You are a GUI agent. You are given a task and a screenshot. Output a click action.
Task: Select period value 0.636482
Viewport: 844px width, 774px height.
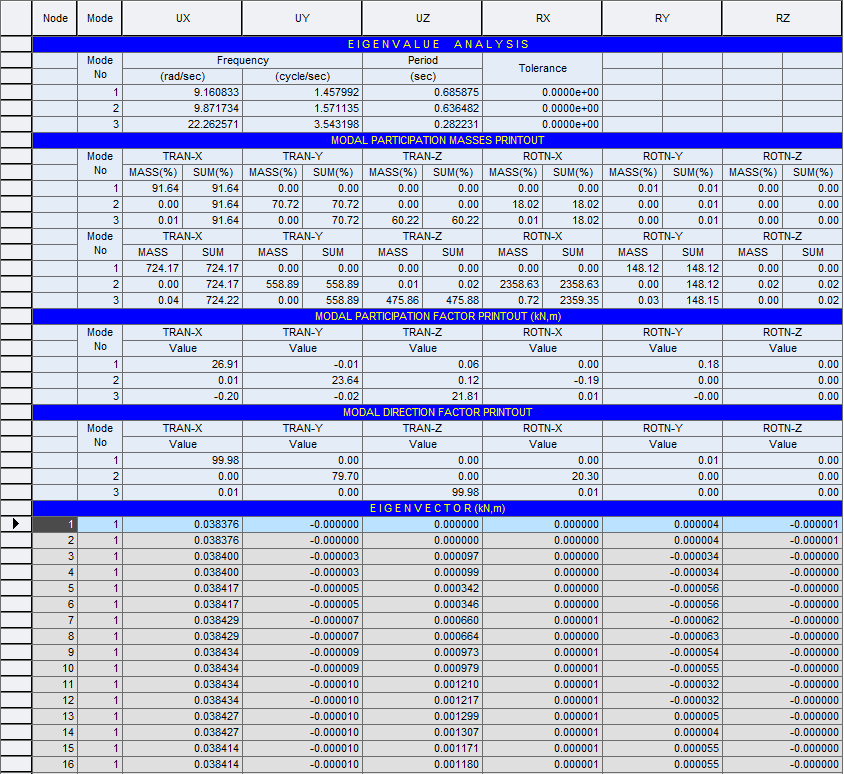(x=423, y=108)
